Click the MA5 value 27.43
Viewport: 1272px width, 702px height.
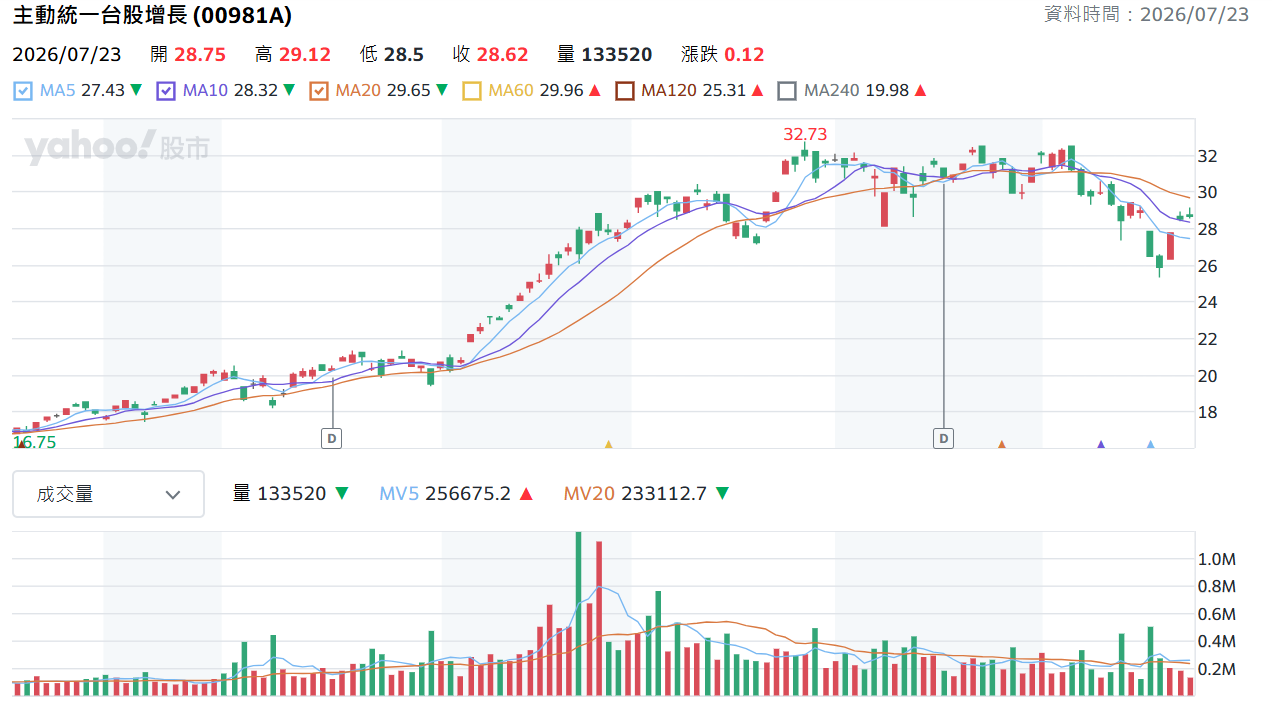tap(103, 91)
